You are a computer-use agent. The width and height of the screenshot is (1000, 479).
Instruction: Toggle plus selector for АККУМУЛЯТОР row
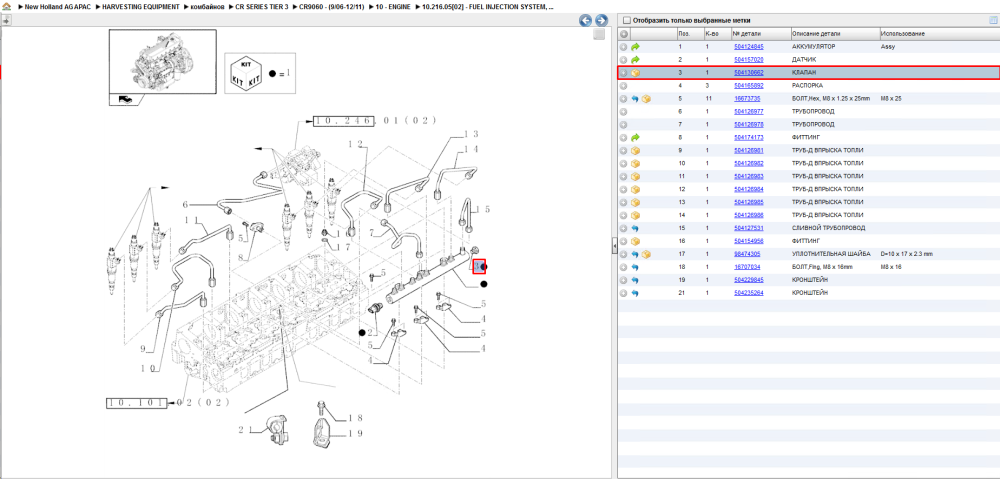click(624, 47)
